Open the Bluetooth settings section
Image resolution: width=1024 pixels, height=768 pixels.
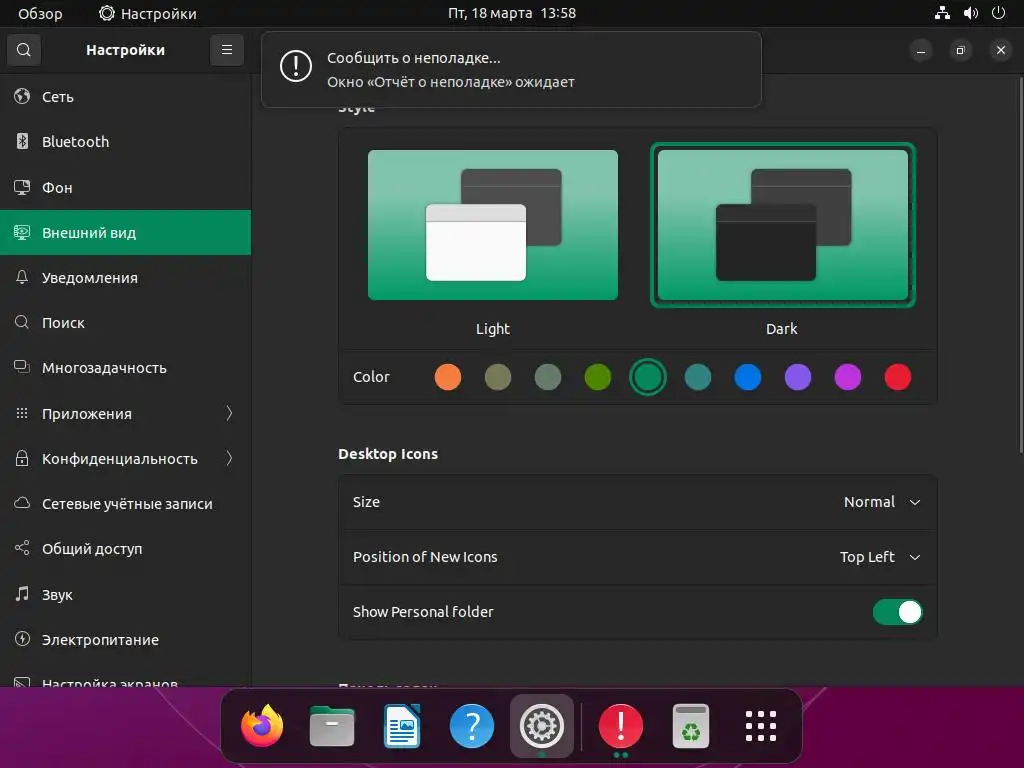point(125,141)
